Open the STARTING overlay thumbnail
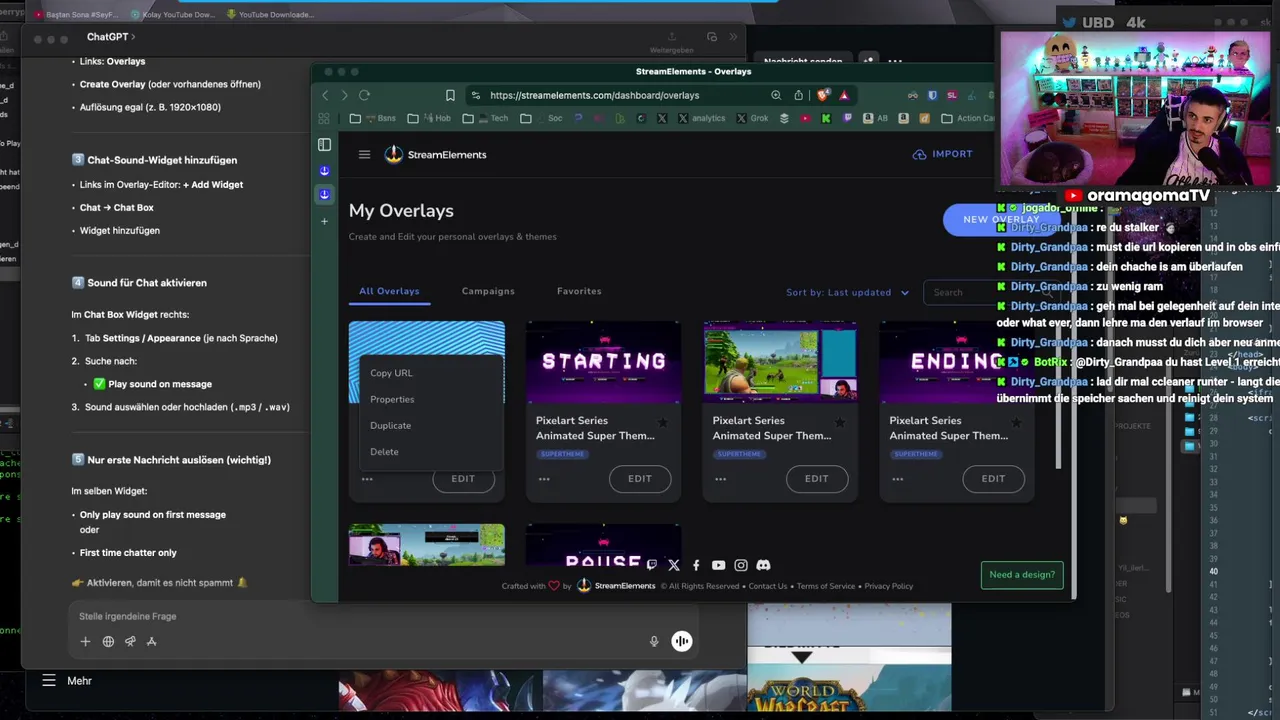The image size is (1280, 720). coord(603,362)
